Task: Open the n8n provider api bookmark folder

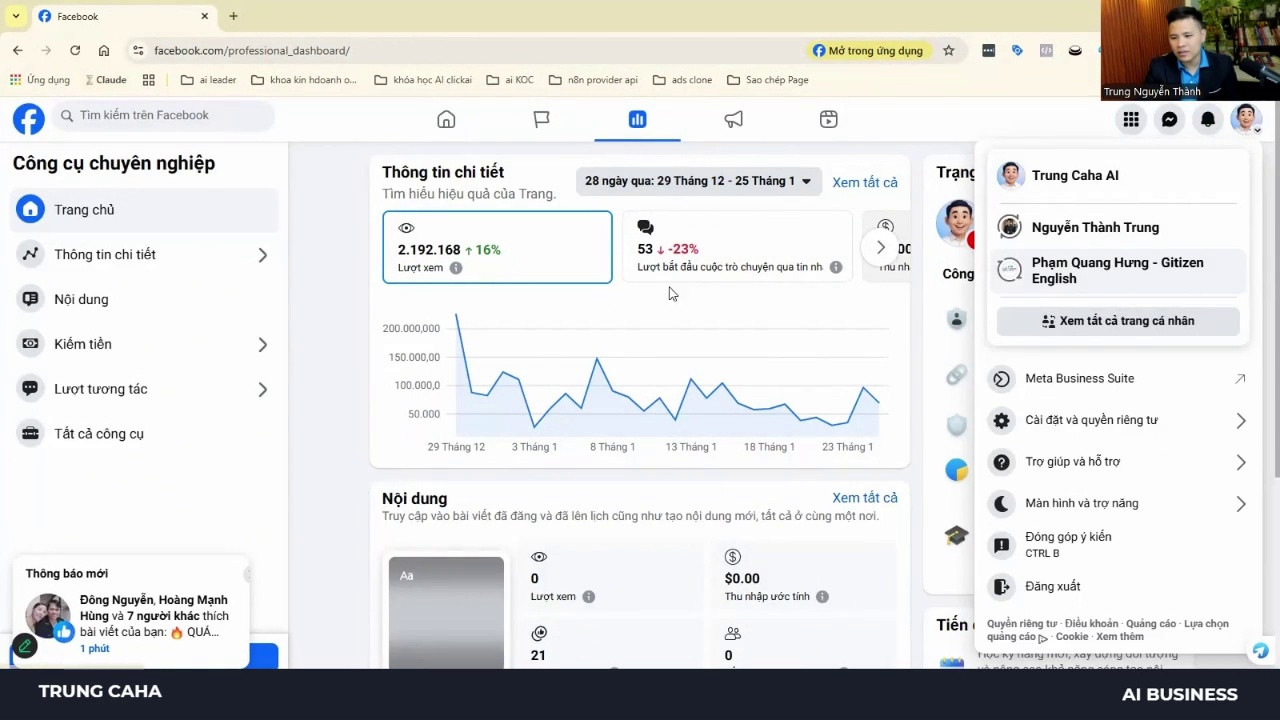Action: (593, 80)
